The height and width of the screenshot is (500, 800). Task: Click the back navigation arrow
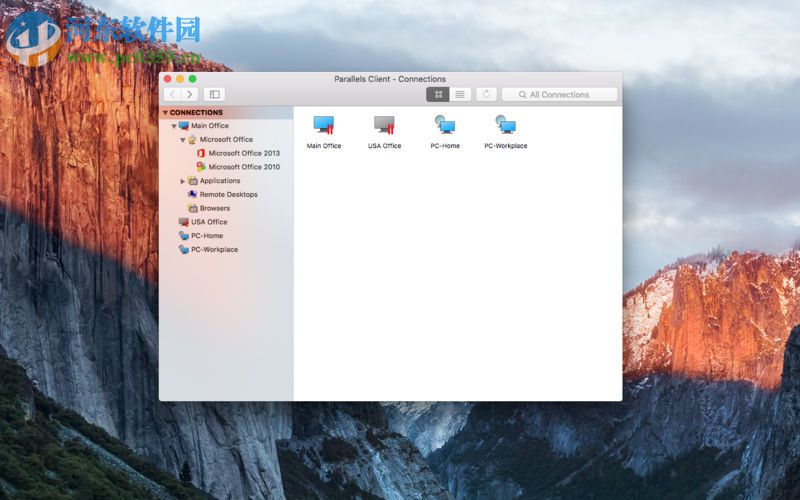(x=172, y=94)
